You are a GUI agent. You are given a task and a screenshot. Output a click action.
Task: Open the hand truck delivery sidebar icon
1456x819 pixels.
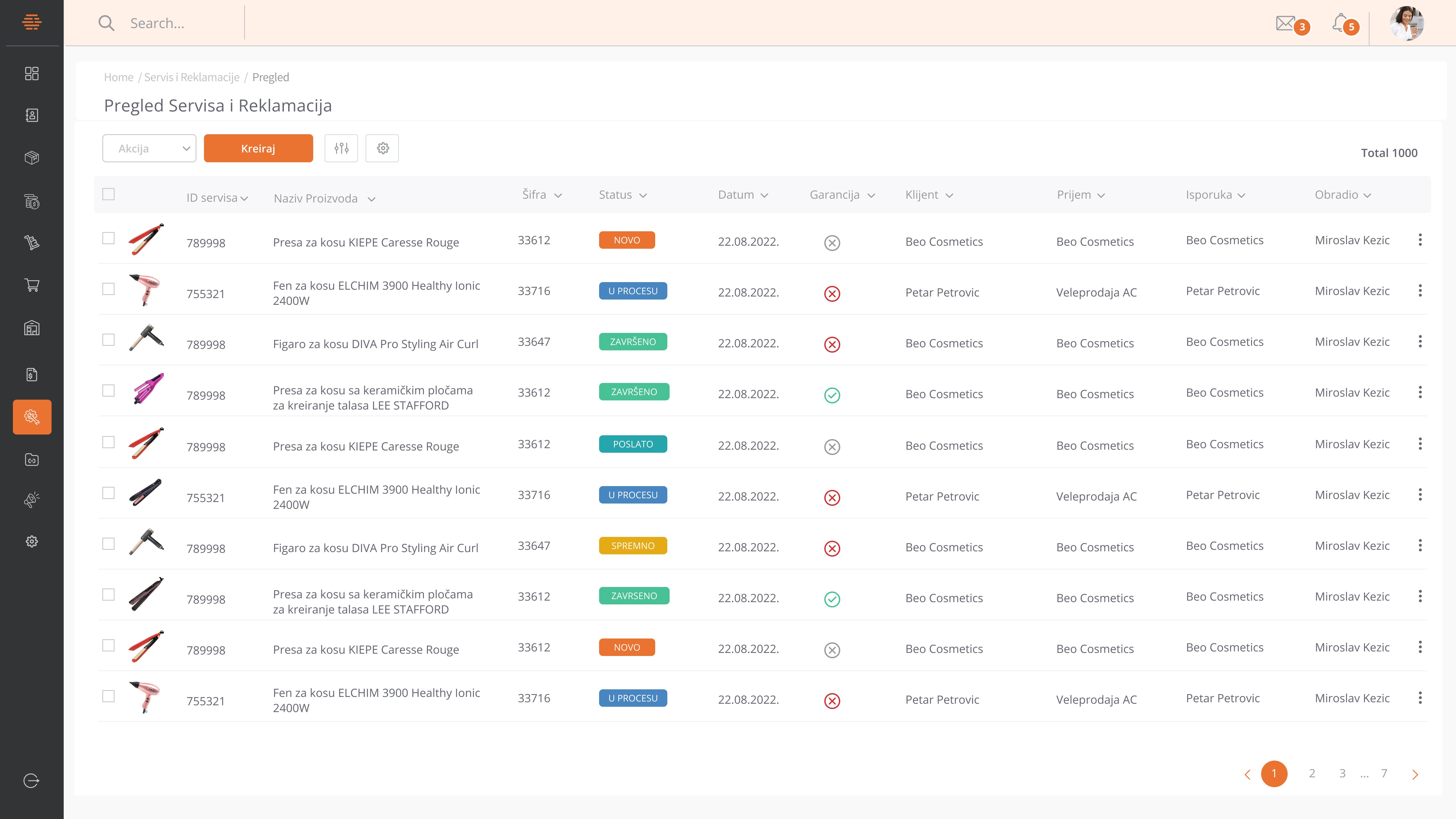pos(32,242)
